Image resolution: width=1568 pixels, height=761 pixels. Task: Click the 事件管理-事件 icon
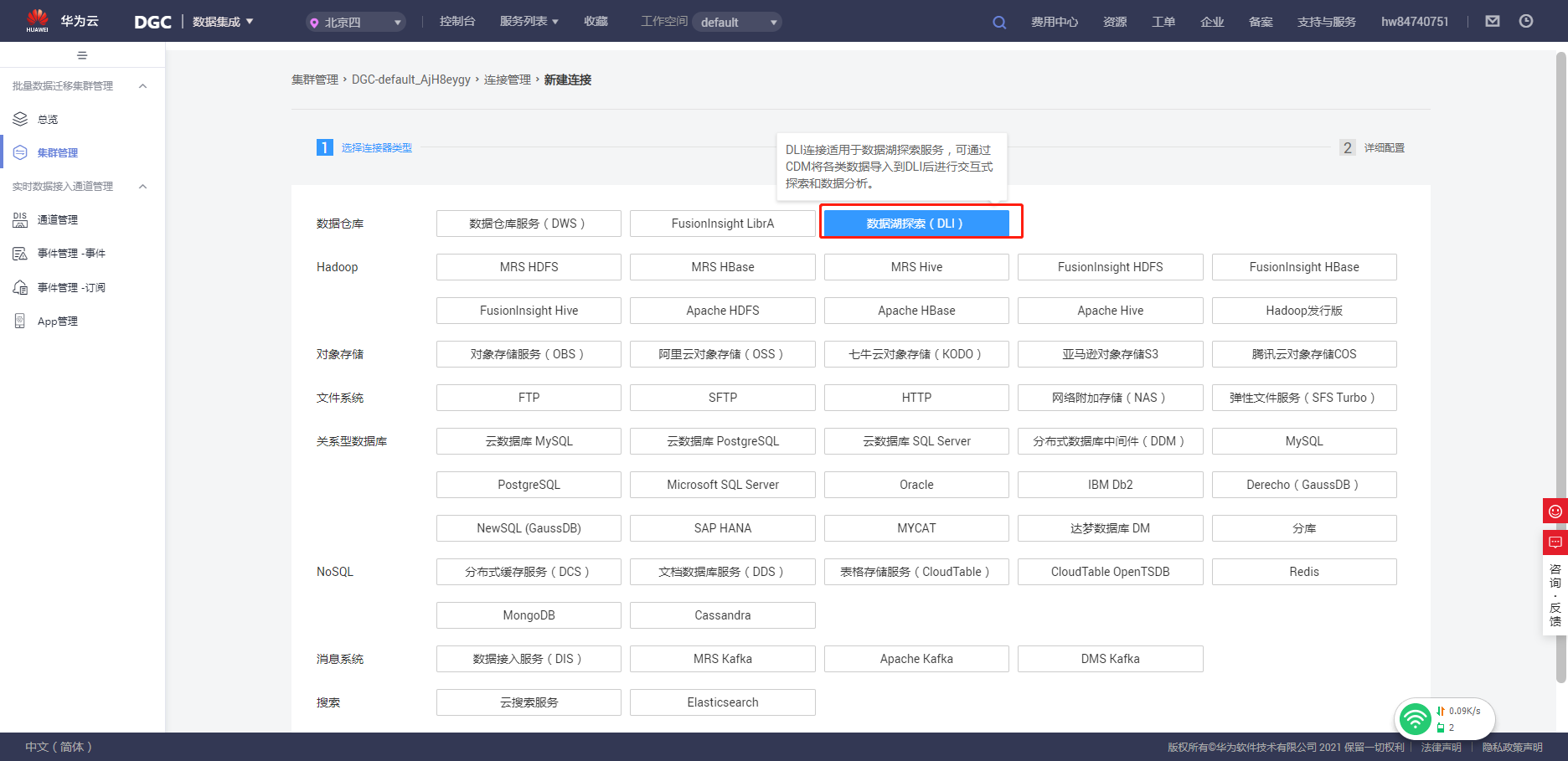coord(20,254)
